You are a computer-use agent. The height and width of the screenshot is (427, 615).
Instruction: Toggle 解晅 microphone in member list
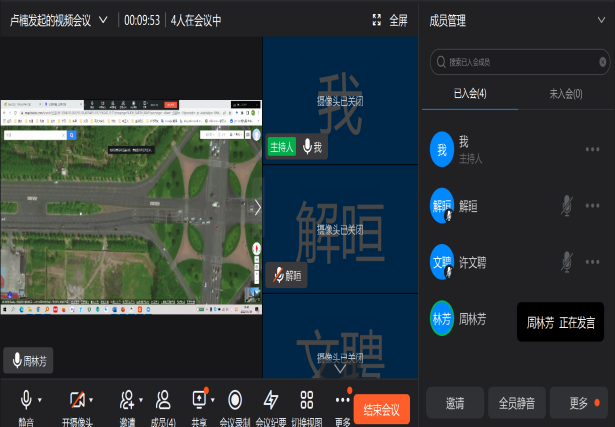[566, 205]
